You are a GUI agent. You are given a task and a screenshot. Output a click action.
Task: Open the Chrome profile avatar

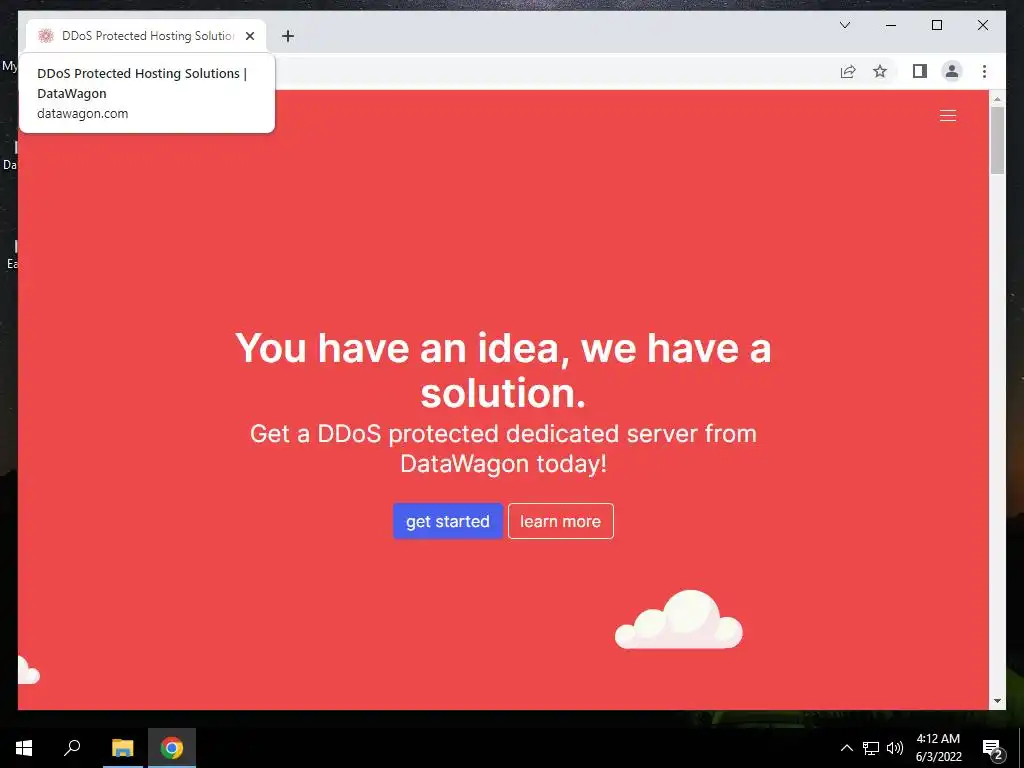click(x=952, y=71)
